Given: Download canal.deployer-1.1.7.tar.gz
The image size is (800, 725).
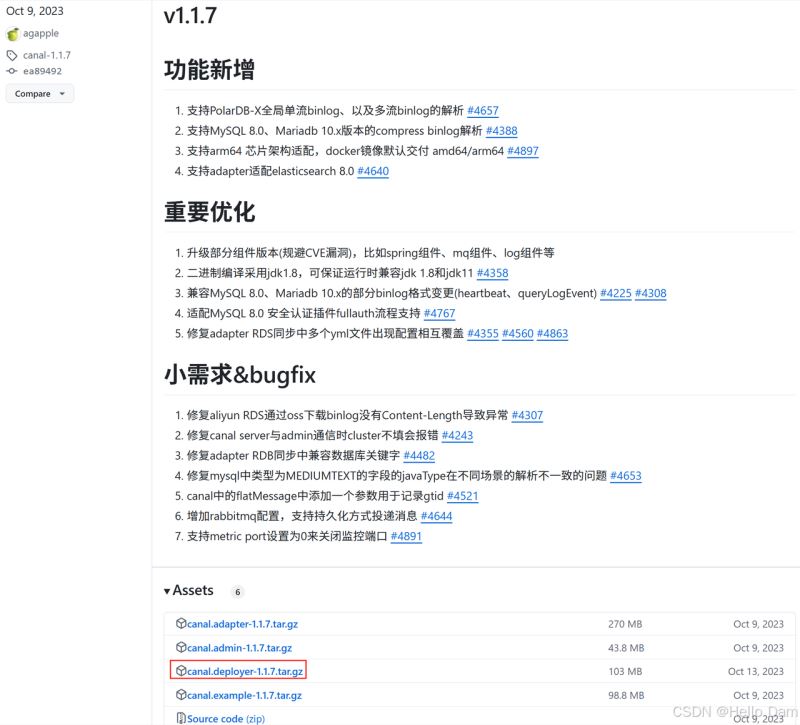Looking at the screenshot, I should point(245,671).
